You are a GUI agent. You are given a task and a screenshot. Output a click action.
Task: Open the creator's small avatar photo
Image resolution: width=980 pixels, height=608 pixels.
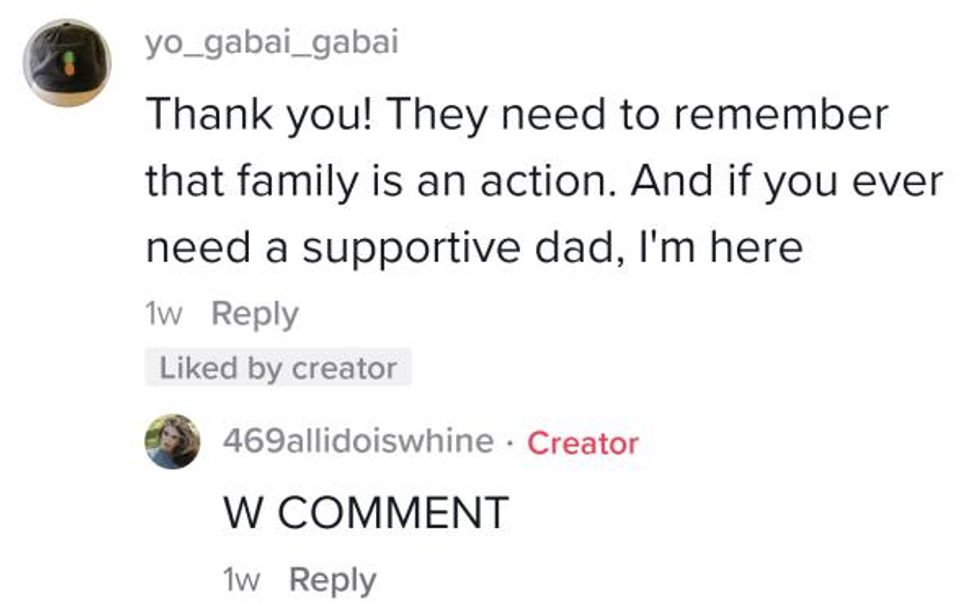coord(170,442)
